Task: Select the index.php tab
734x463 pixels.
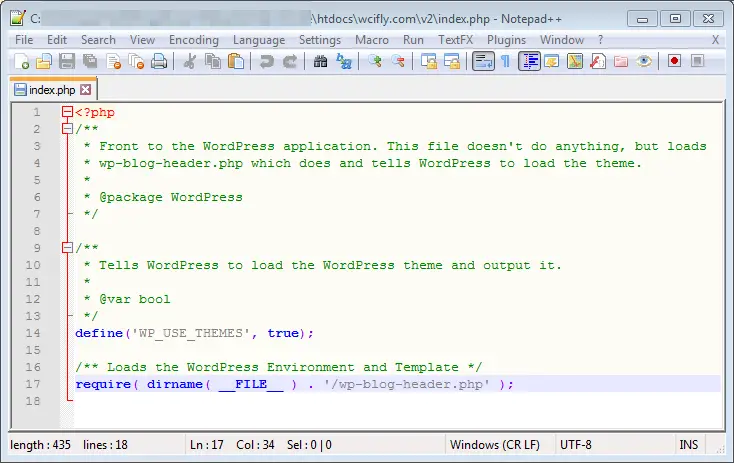Action: click(51, 90)
